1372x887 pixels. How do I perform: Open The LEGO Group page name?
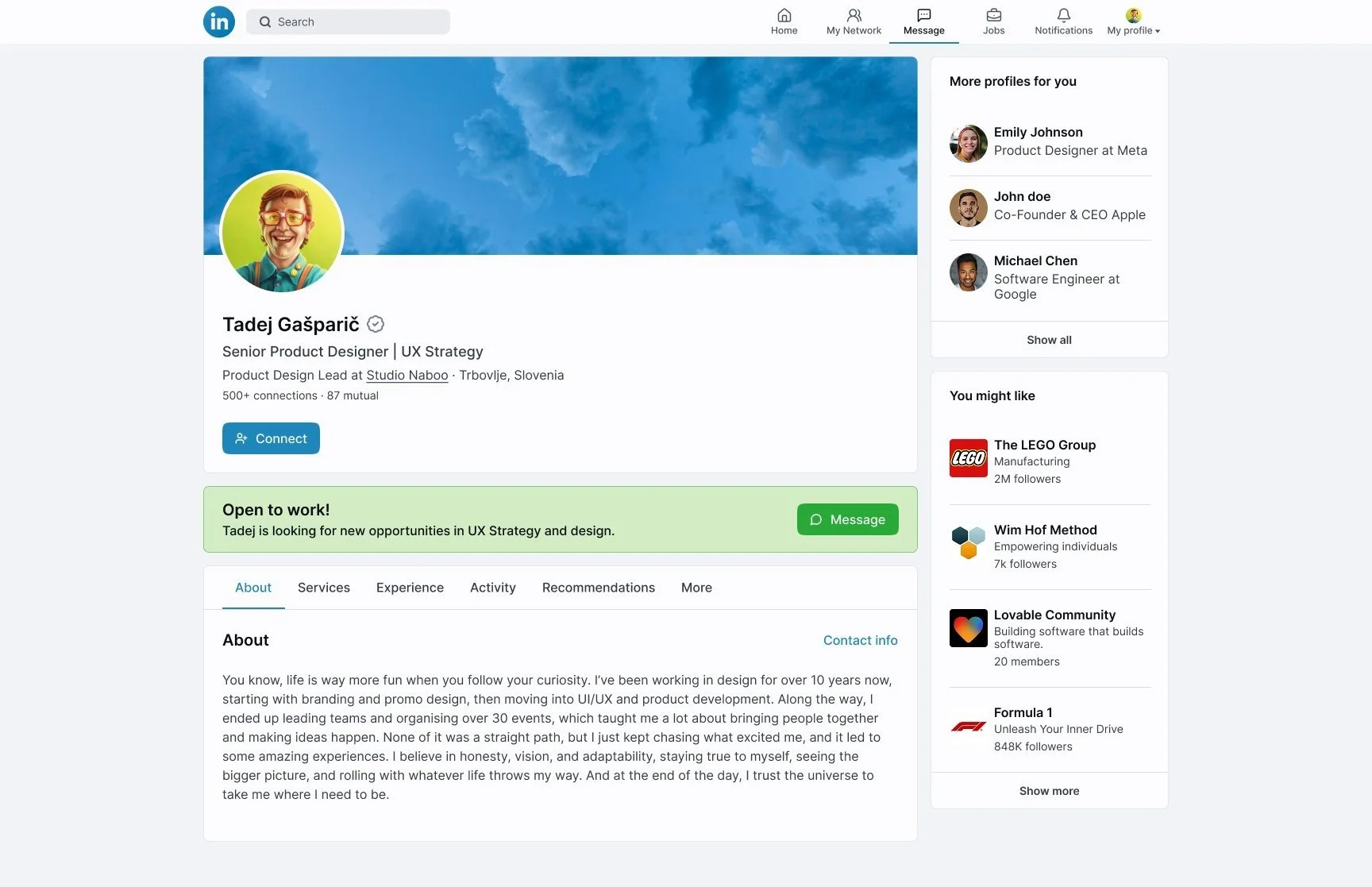[1045, 445]
